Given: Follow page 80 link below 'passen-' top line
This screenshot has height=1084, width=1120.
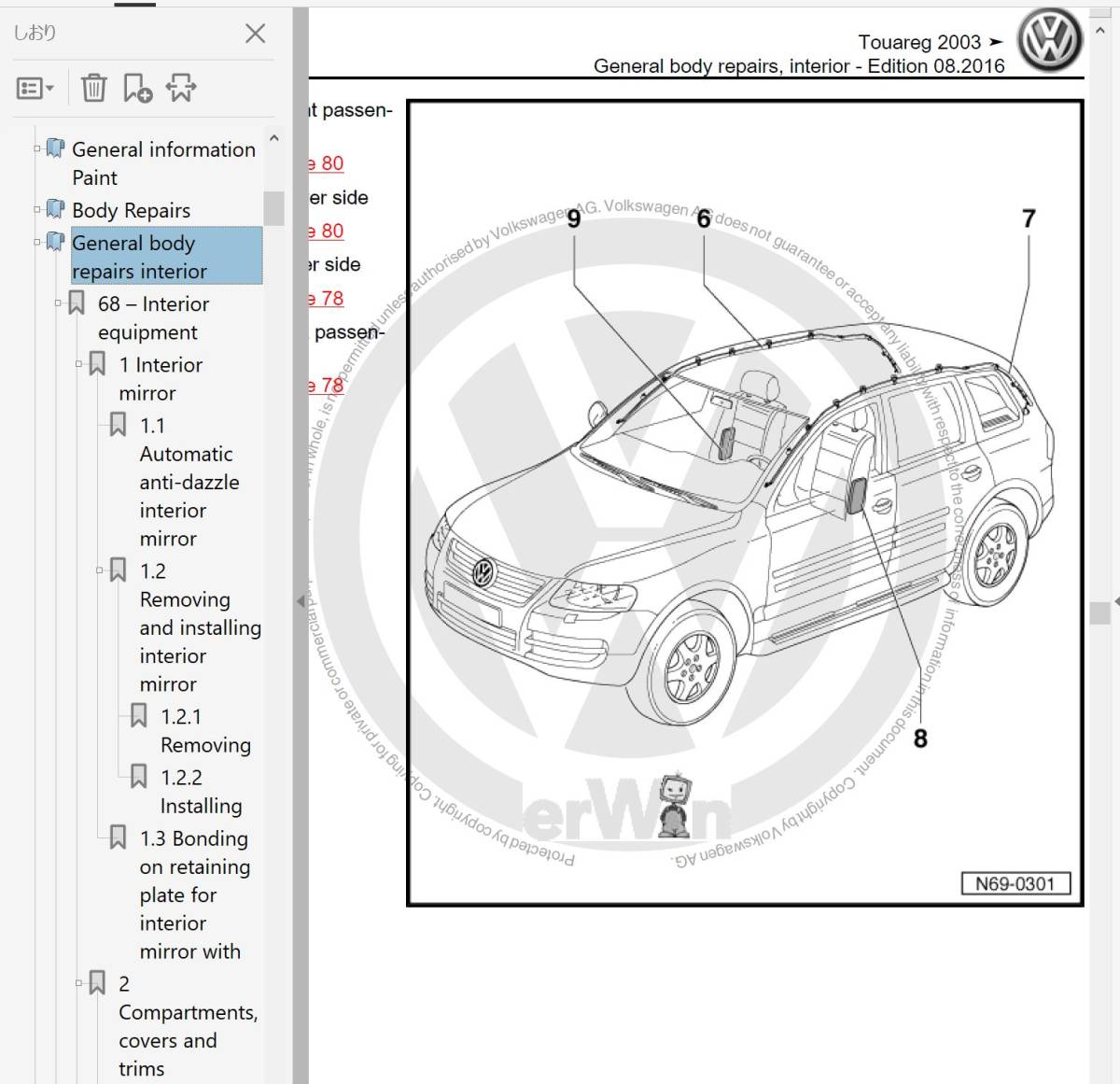Looking at the screenshot, I should pyautogui.click(x=327, y=163).
